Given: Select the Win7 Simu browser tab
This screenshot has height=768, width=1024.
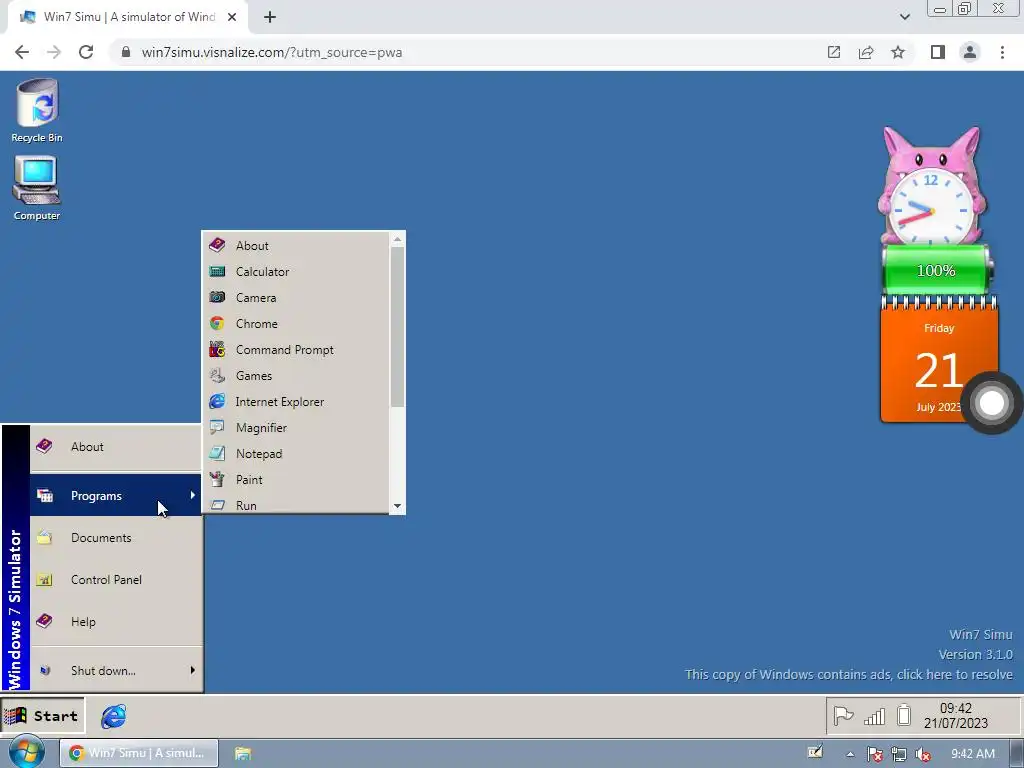Looking at the screenshot, I should [x=128, y=17].
